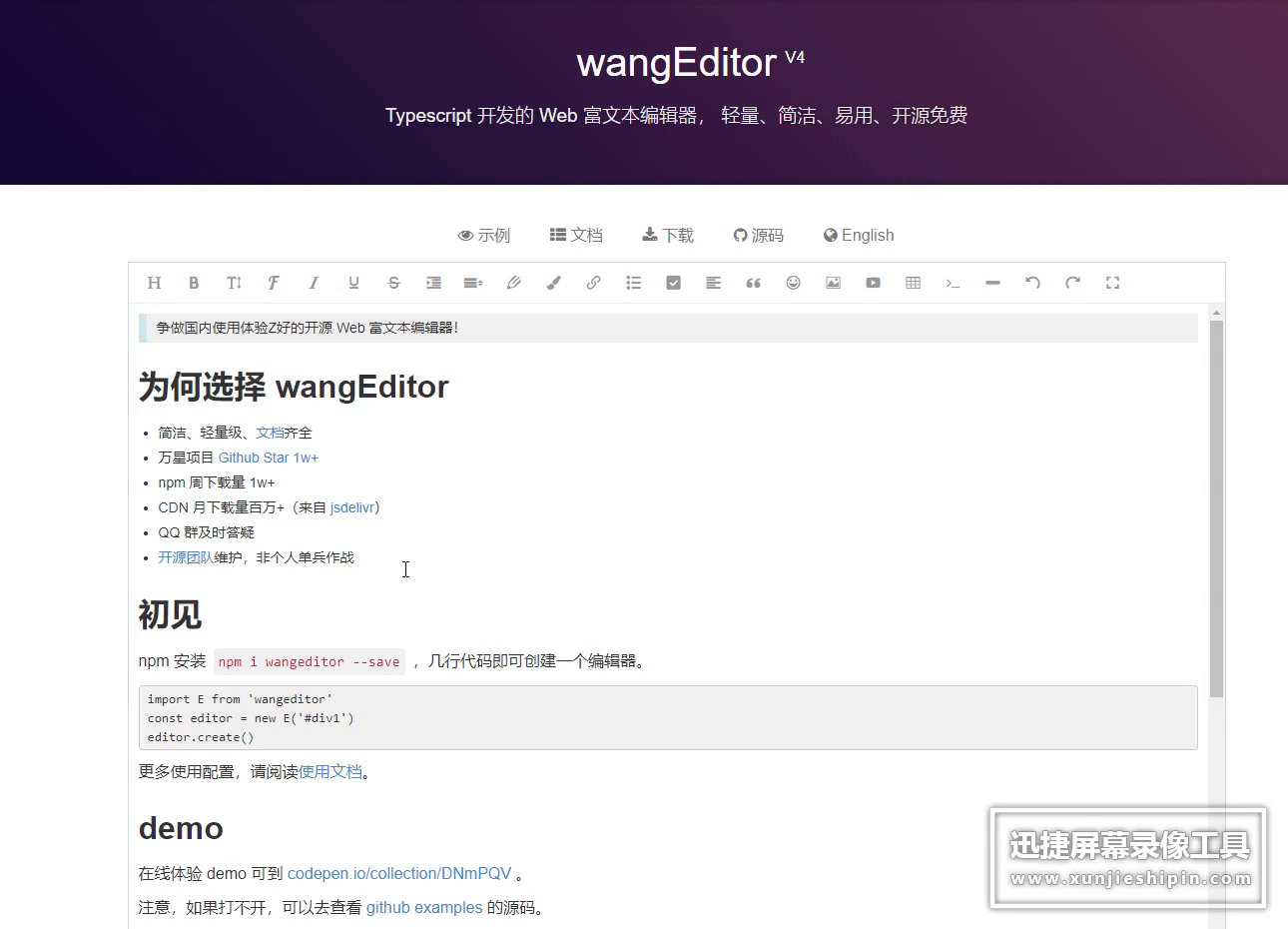Open the github examples link

point(424,908)
